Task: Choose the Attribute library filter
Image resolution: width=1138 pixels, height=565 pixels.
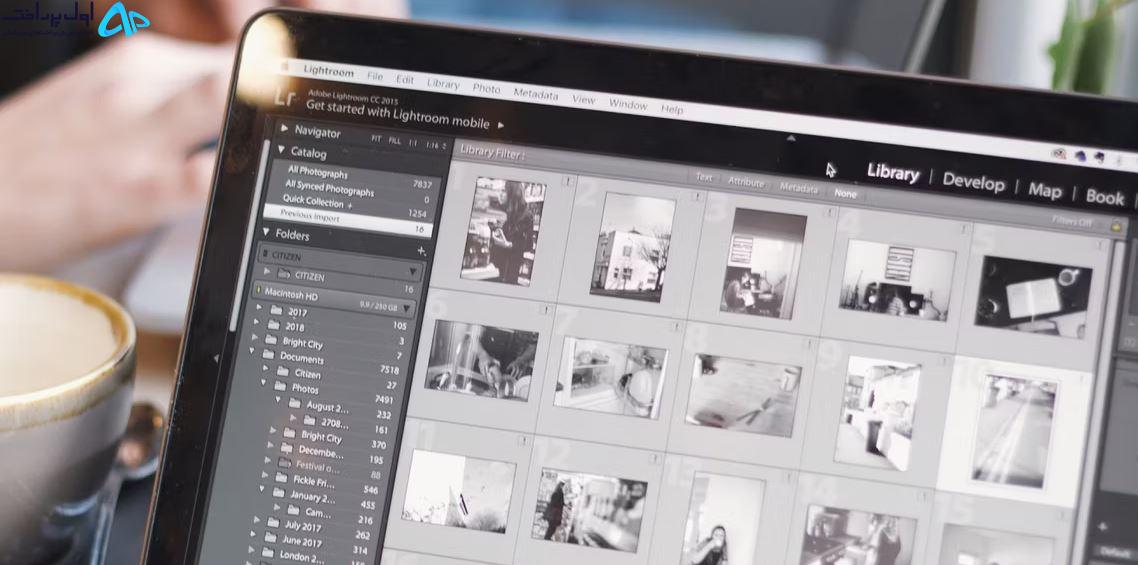Action: pos(746,182)
